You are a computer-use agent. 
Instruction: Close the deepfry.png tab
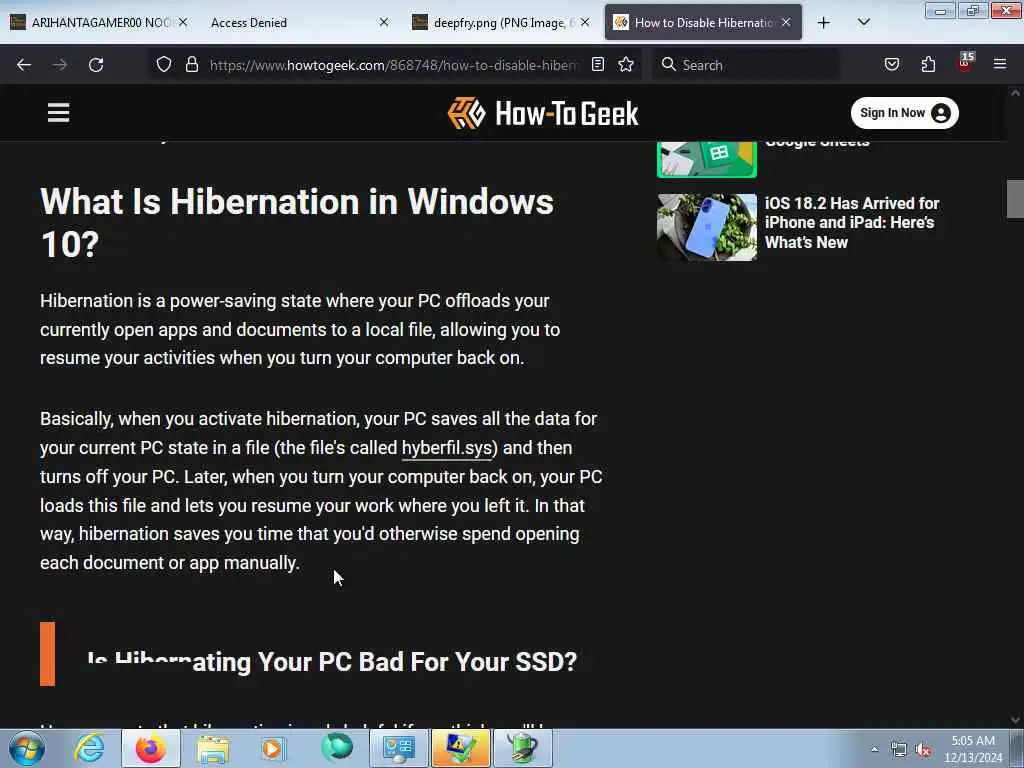point(585,22)
